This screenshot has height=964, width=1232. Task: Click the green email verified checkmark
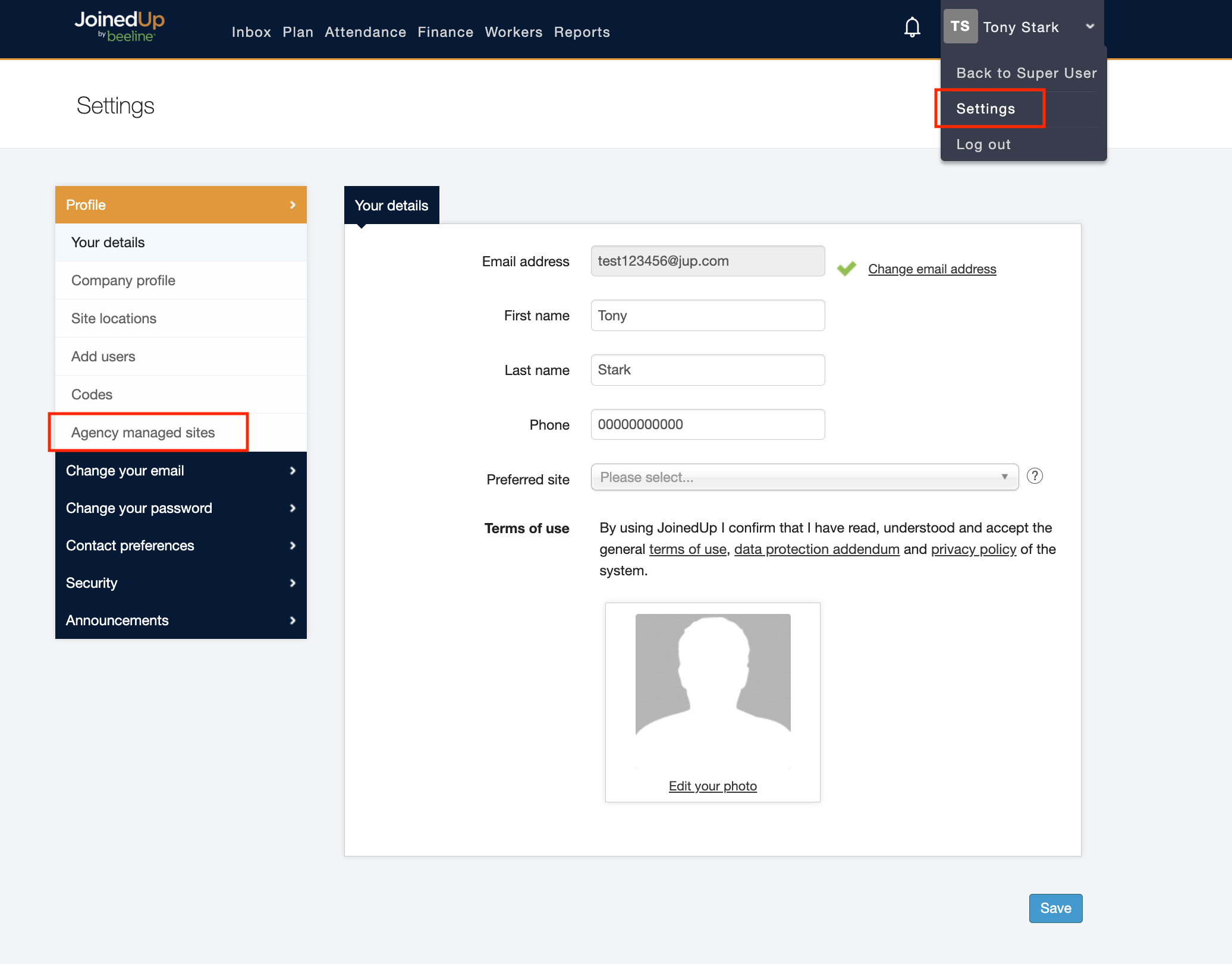point(846,269)
